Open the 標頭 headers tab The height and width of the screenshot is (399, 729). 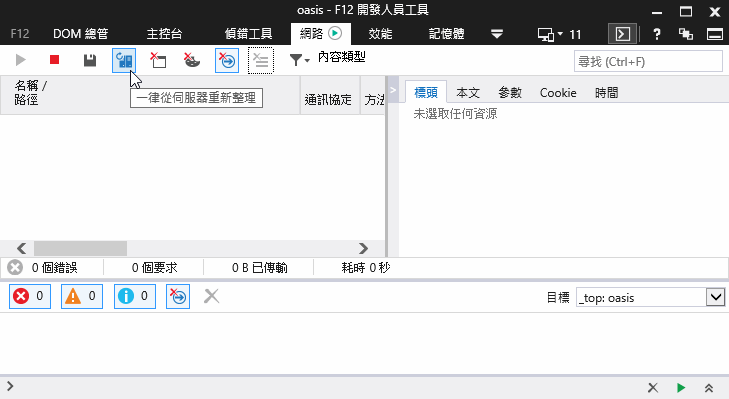click(x=426, y=93)
